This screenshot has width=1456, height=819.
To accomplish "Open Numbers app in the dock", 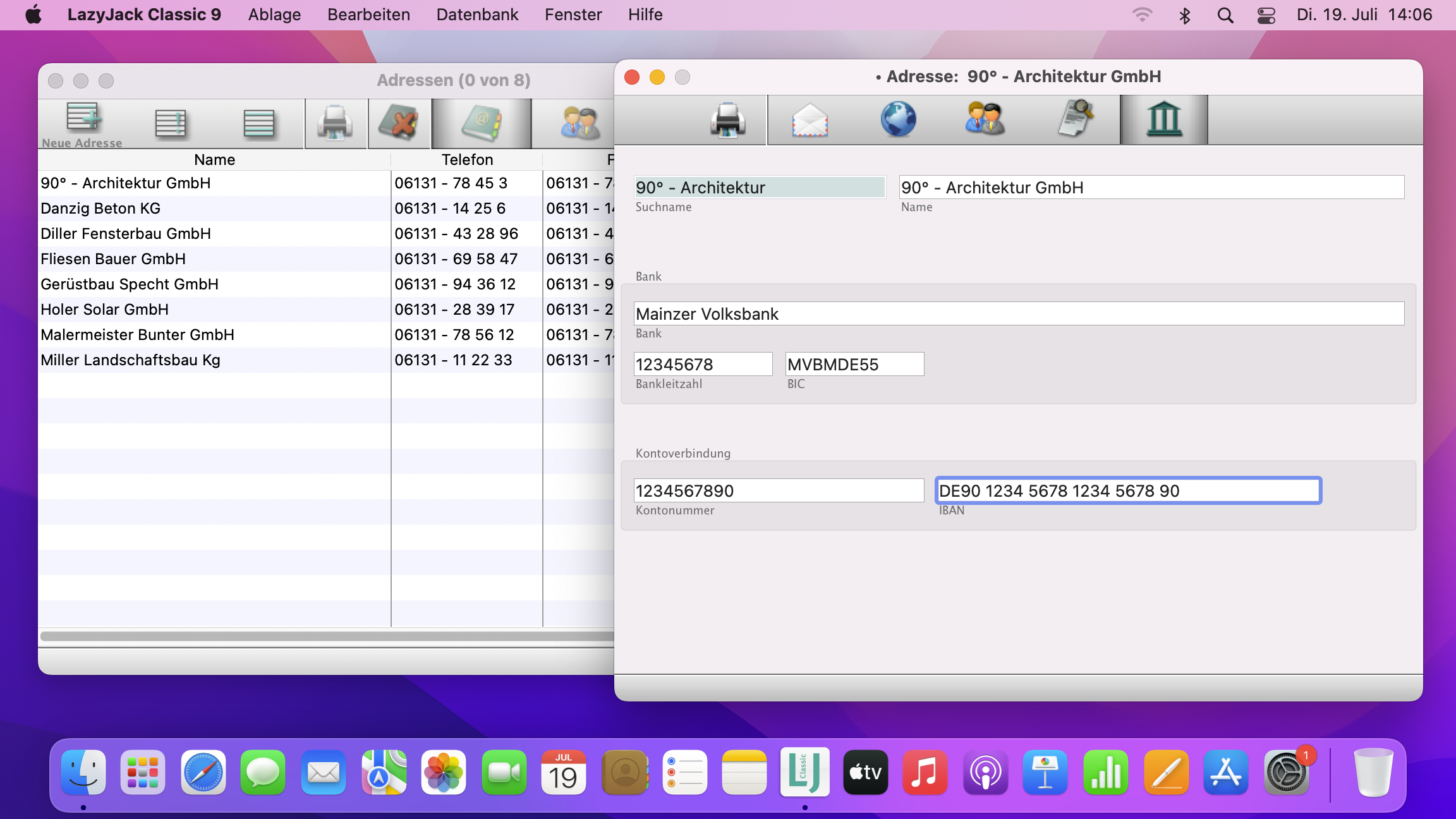I will 1105,772.
